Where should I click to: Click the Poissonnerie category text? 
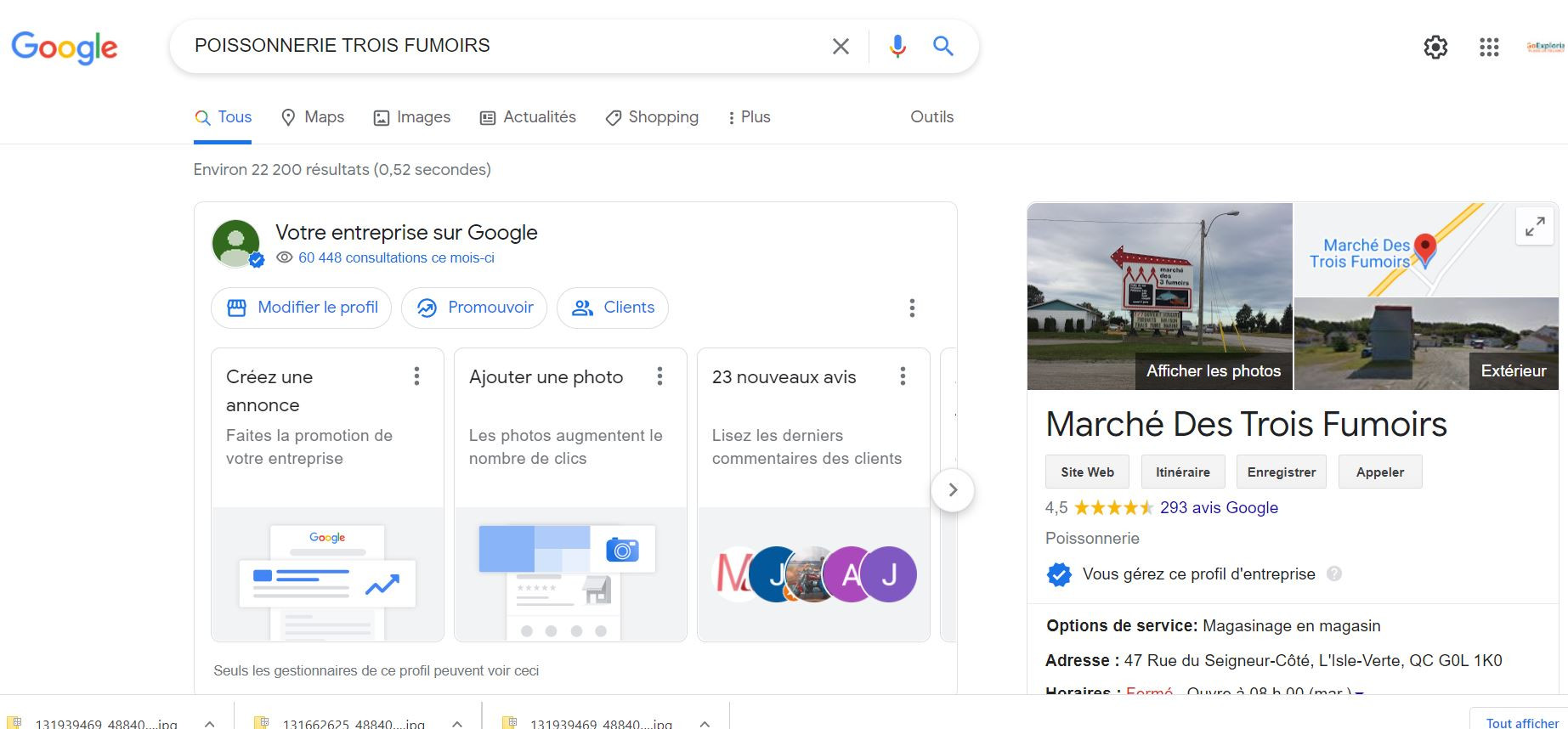tap(1092, 539)
